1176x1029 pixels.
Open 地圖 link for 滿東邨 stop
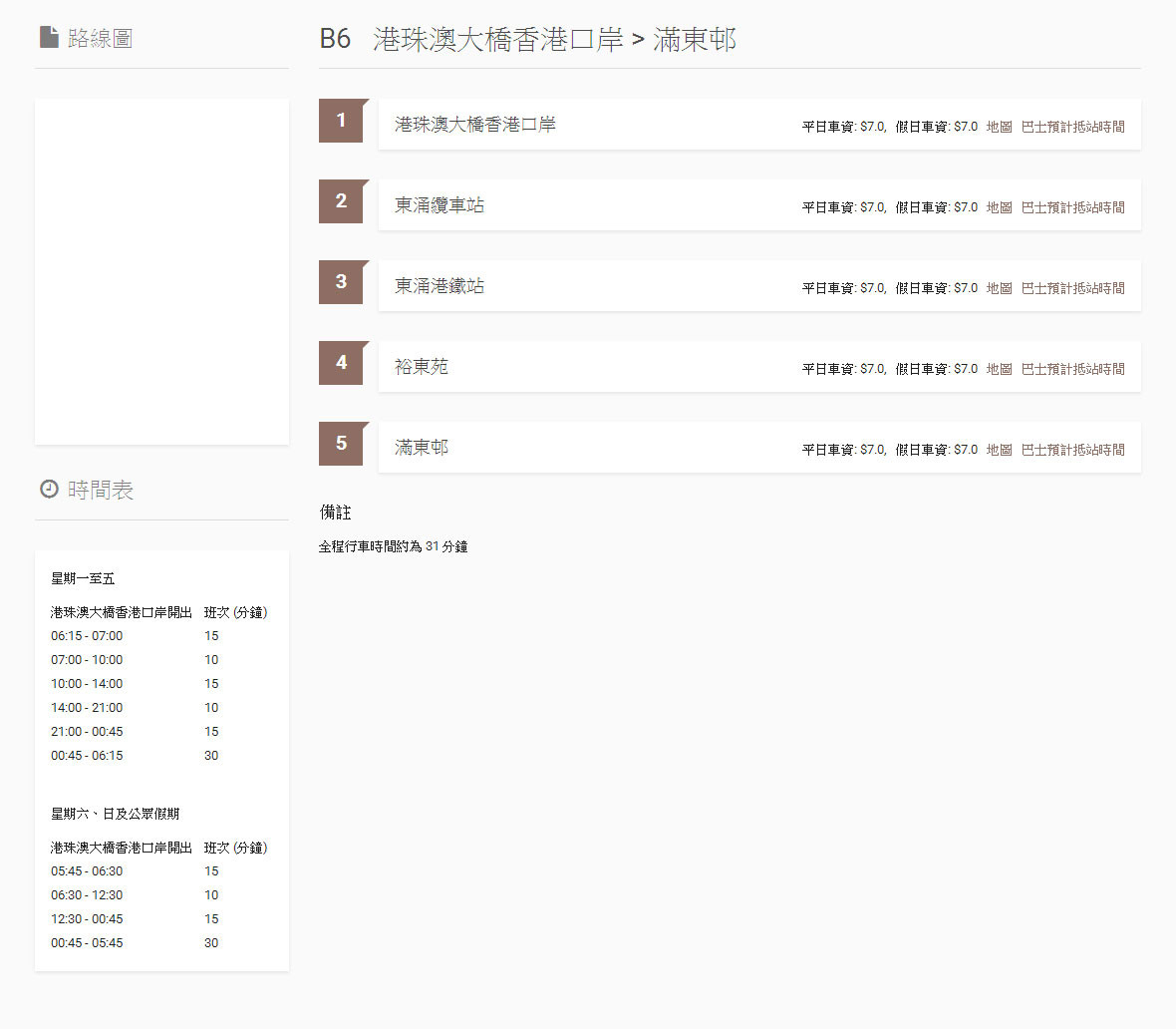[999, 450]
